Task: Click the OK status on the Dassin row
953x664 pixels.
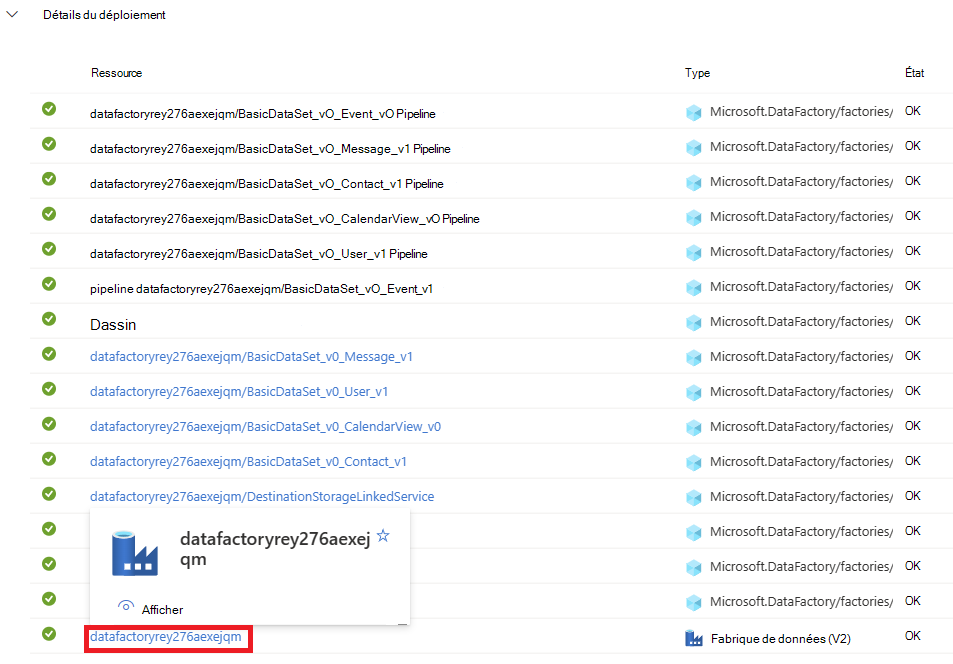Action: 912,321
